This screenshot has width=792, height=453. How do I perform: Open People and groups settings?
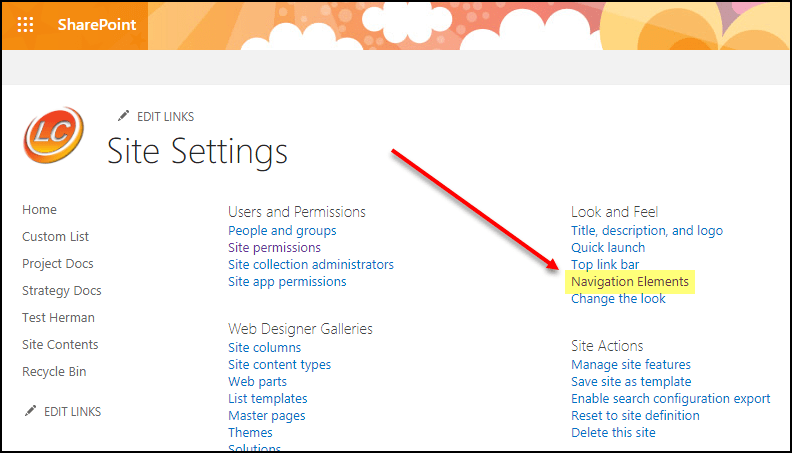[282, 231]
